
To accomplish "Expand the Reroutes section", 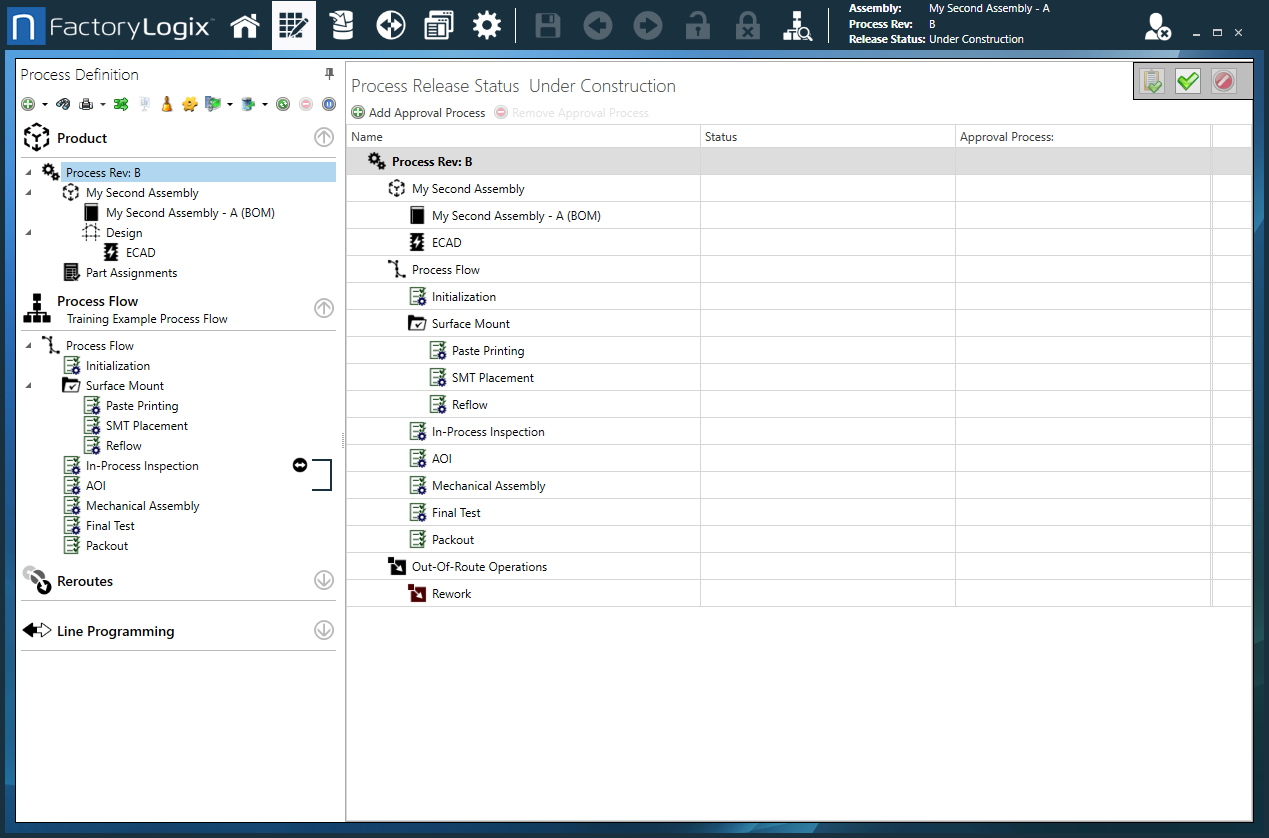I will click(x=323, y=580).
